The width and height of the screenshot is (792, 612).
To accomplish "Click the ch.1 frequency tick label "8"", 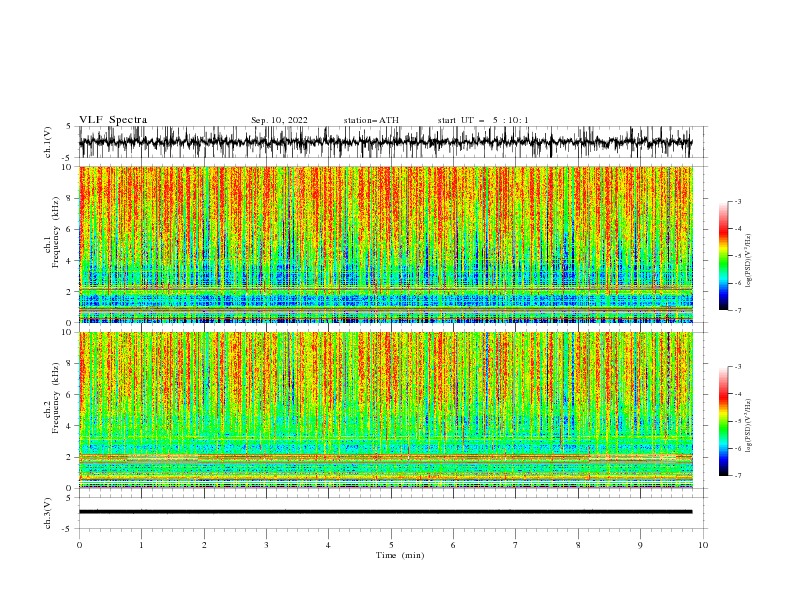I will [x=71, y=198].
